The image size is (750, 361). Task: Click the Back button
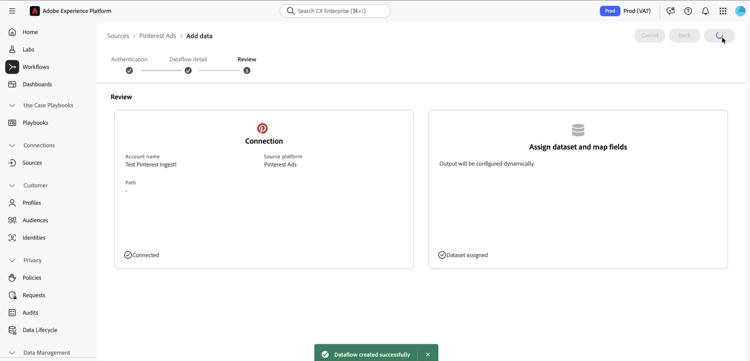684,35
